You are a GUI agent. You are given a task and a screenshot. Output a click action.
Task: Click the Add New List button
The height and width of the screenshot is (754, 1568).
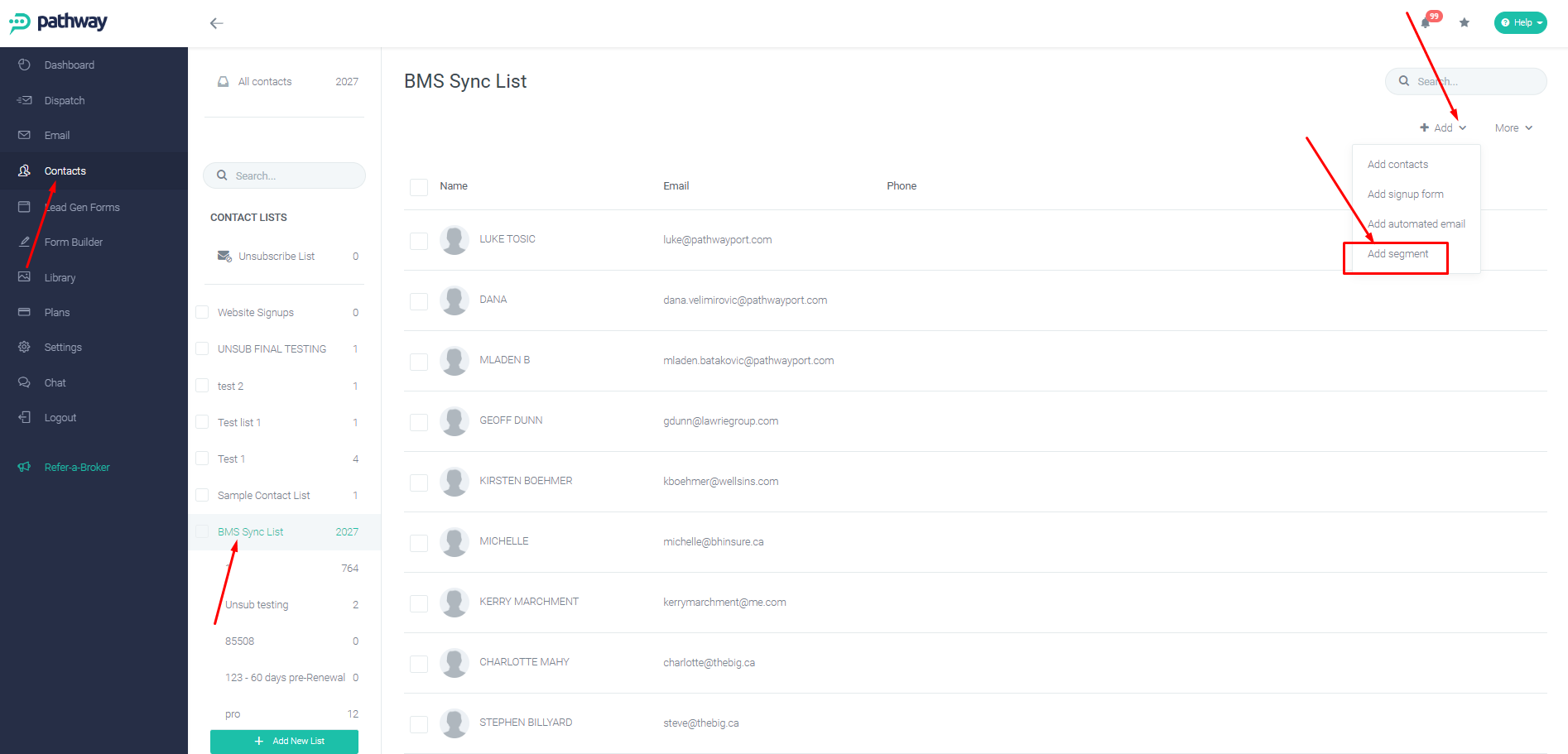click(x=284, y=742)
